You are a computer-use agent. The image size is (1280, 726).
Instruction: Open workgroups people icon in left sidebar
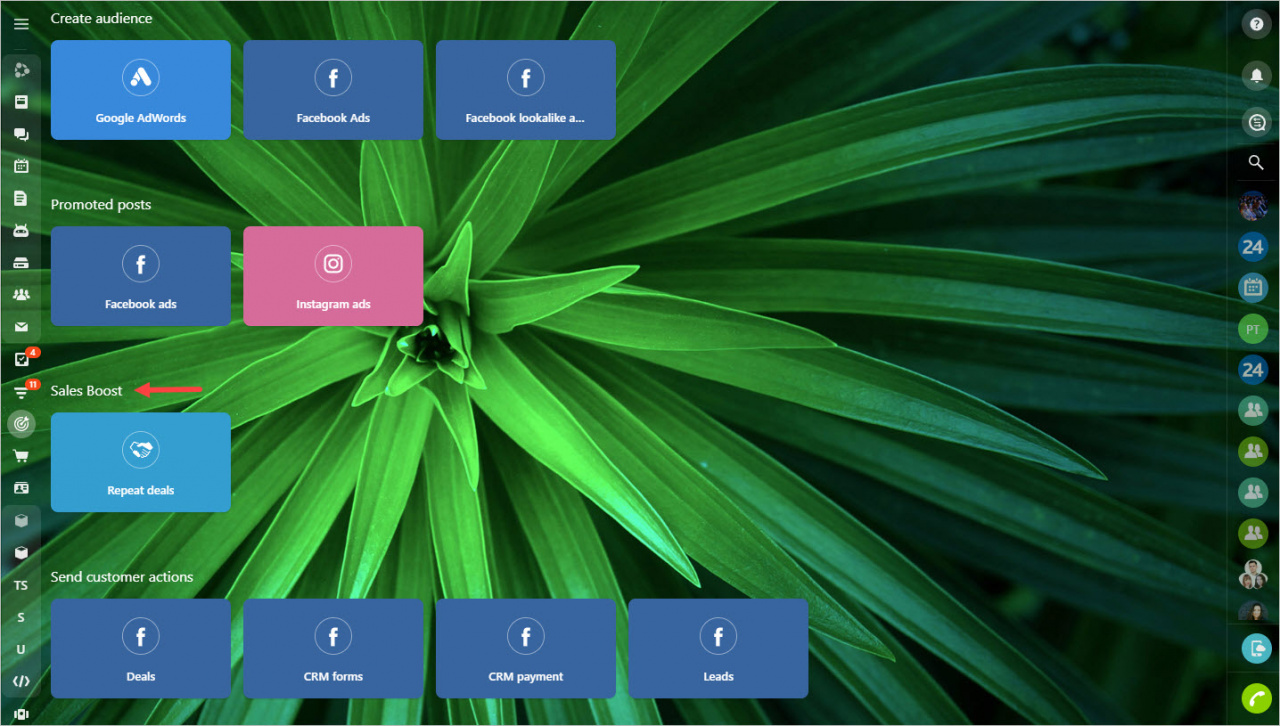(21, 295)
